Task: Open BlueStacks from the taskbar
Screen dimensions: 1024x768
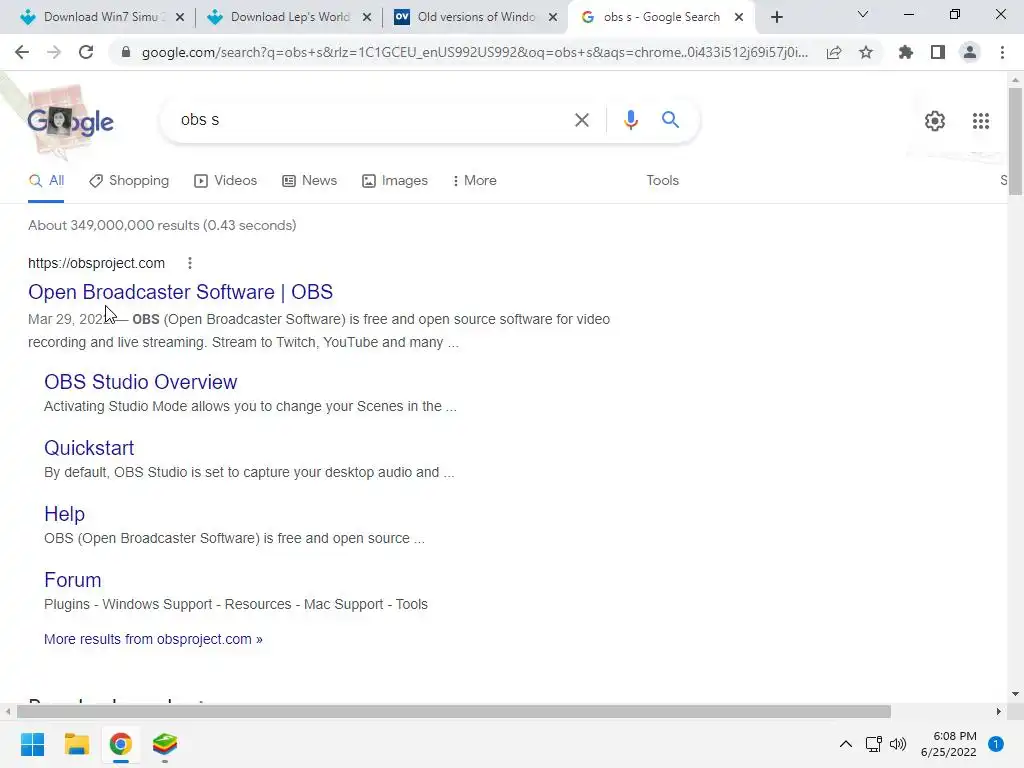Action: pyautogui.click(x=165, y=744)
